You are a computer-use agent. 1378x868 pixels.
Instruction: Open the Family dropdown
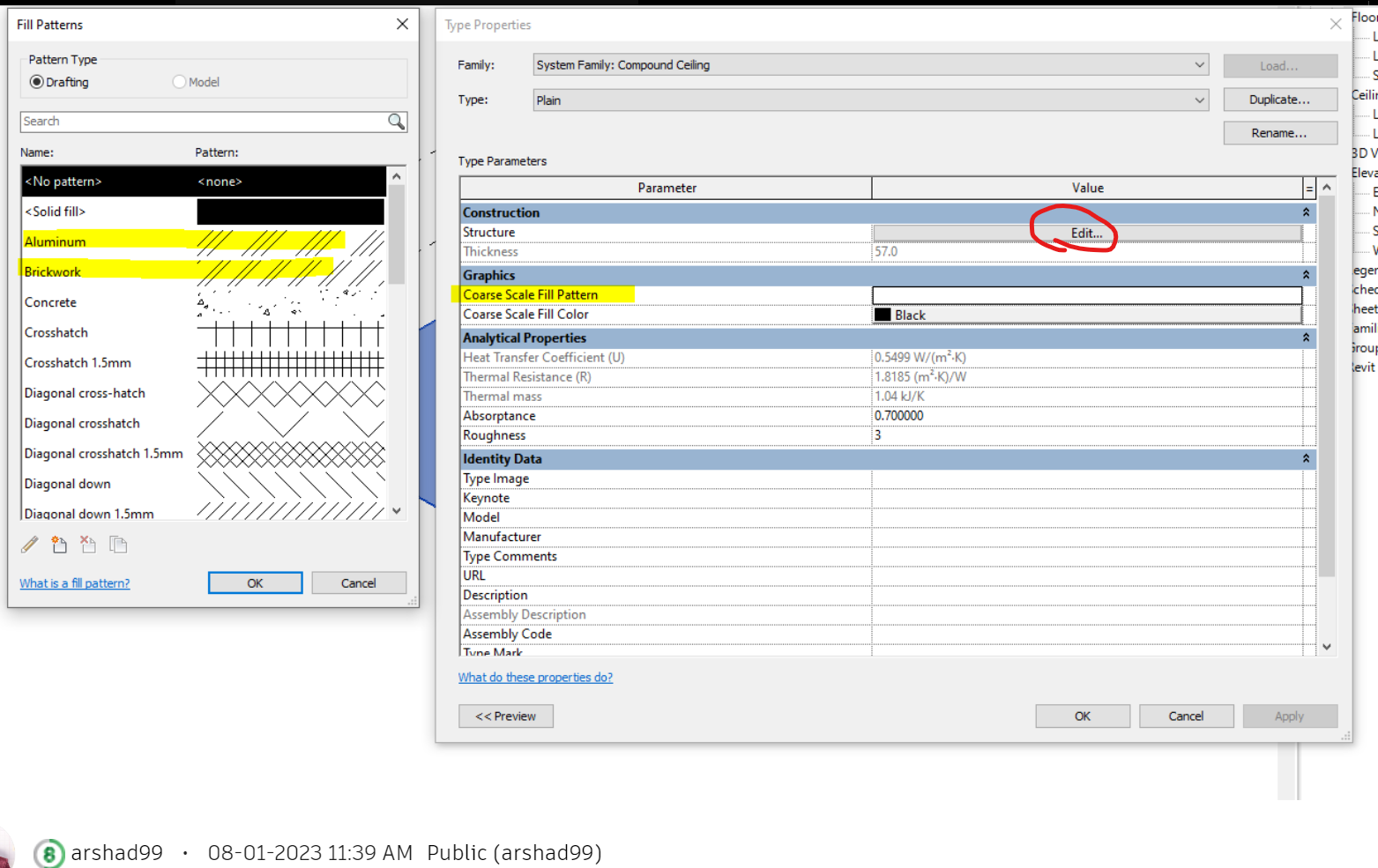coord(1198,64)
